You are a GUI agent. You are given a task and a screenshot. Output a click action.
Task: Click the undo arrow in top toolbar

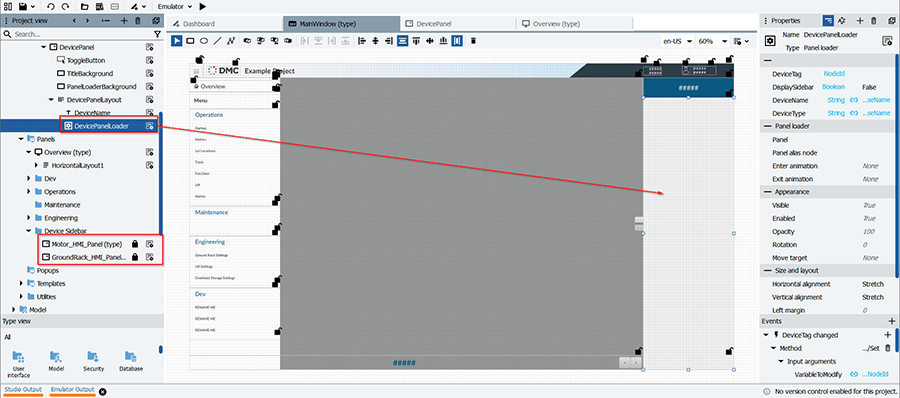pos(51,6)
